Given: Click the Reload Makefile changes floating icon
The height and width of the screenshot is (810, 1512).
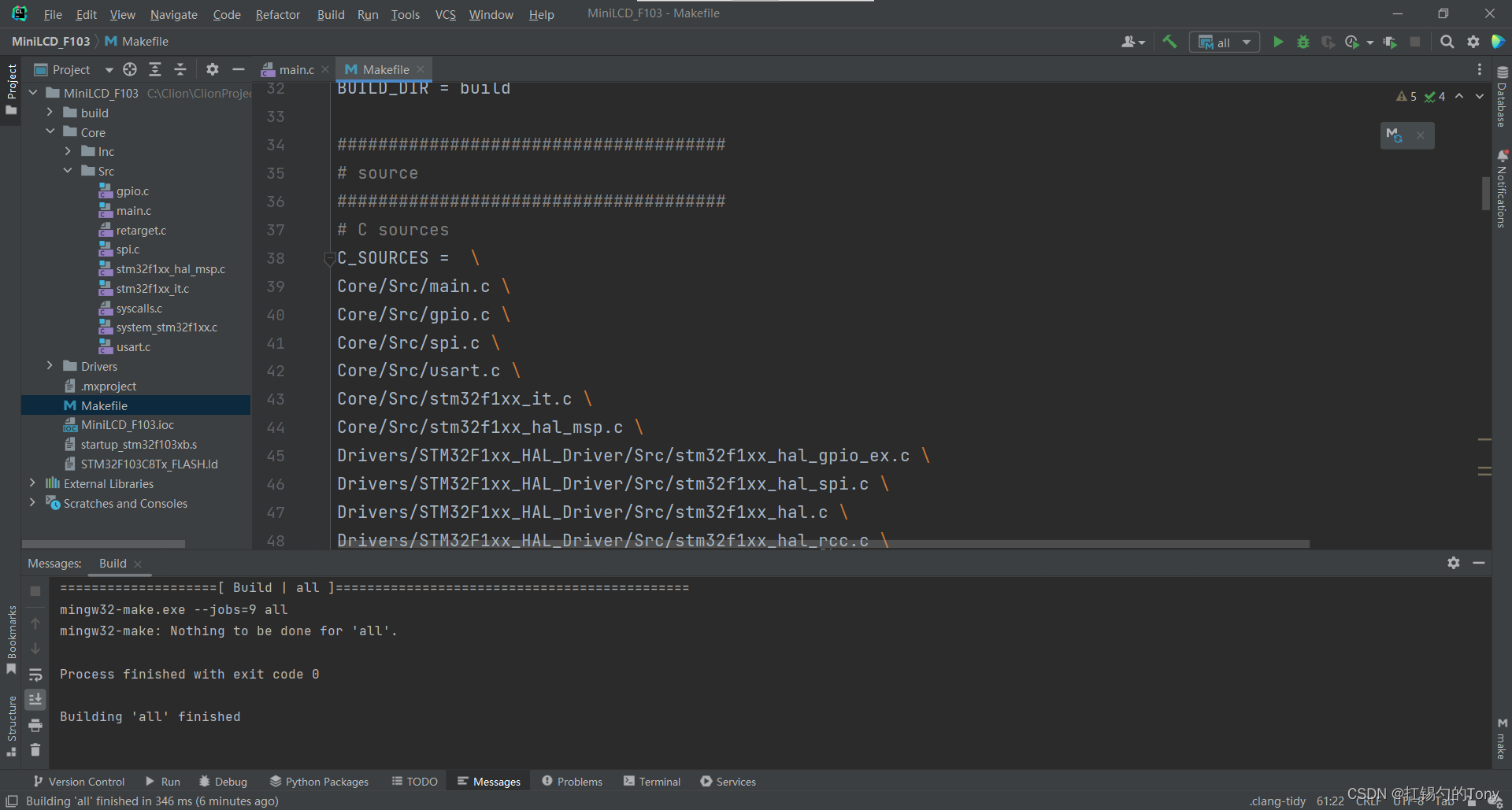Looking at the screenshot, I should click(x=1394, y=135).
